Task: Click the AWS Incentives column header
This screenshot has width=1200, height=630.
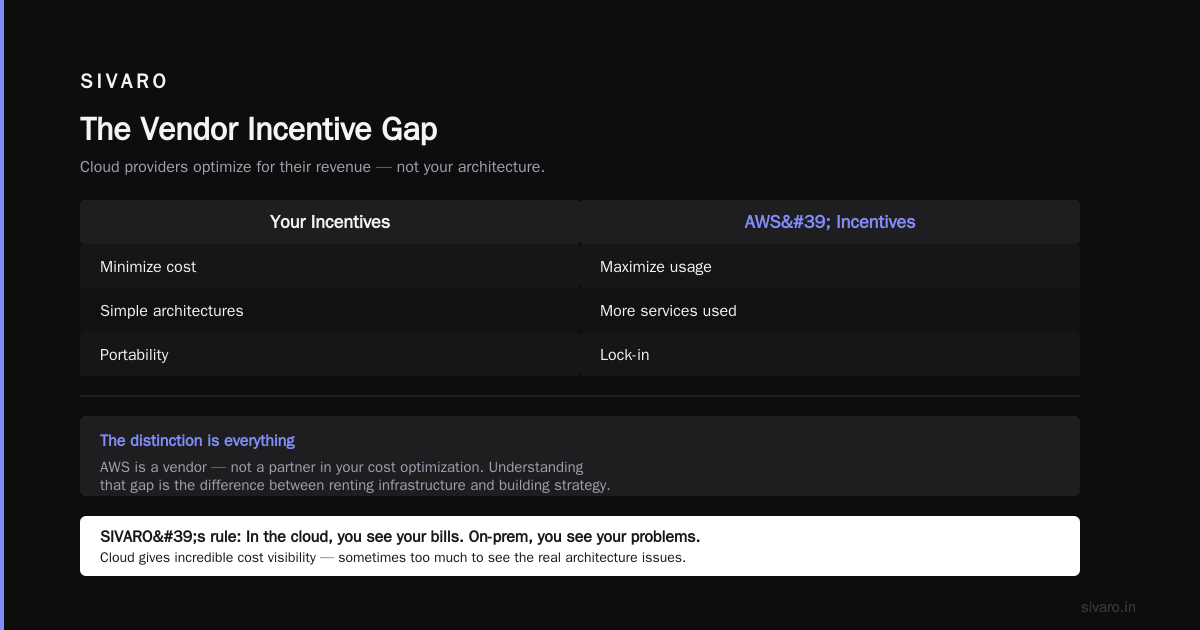Action: coord(830,222)
